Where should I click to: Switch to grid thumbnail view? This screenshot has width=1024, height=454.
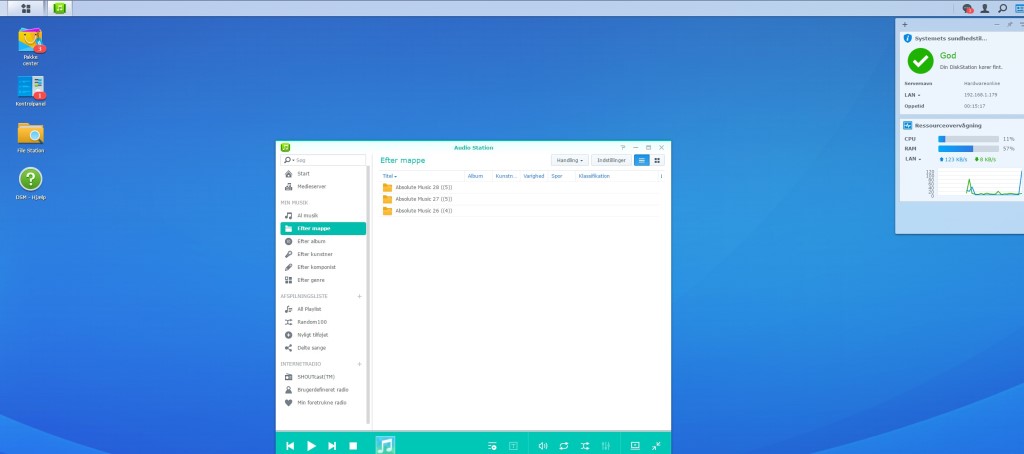coord(657,160)
